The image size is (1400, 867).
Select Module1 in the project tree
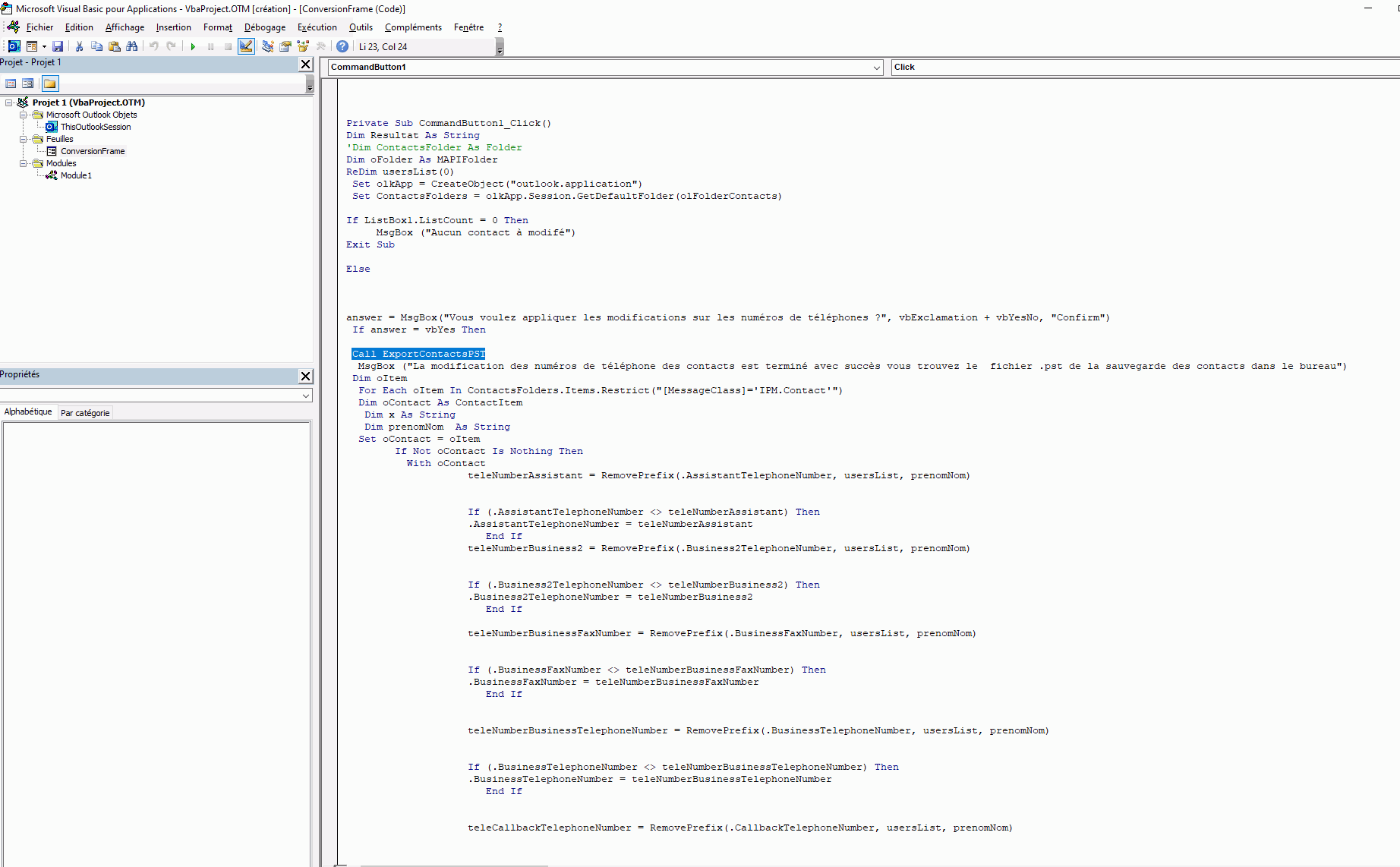(x=76, y=175)
